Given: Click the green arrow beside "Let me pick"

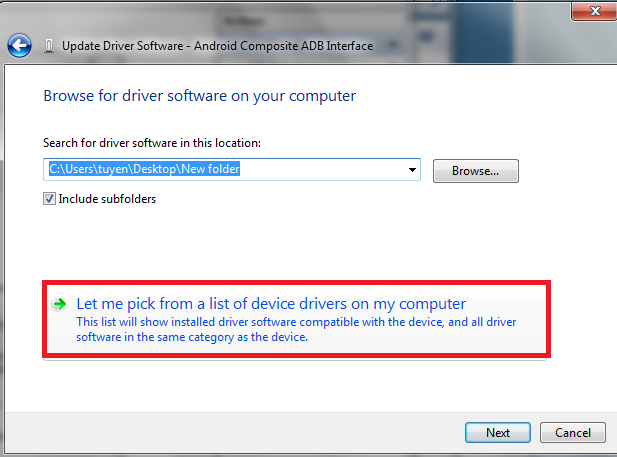Looking at the screenshot, I should pos(60,304).
